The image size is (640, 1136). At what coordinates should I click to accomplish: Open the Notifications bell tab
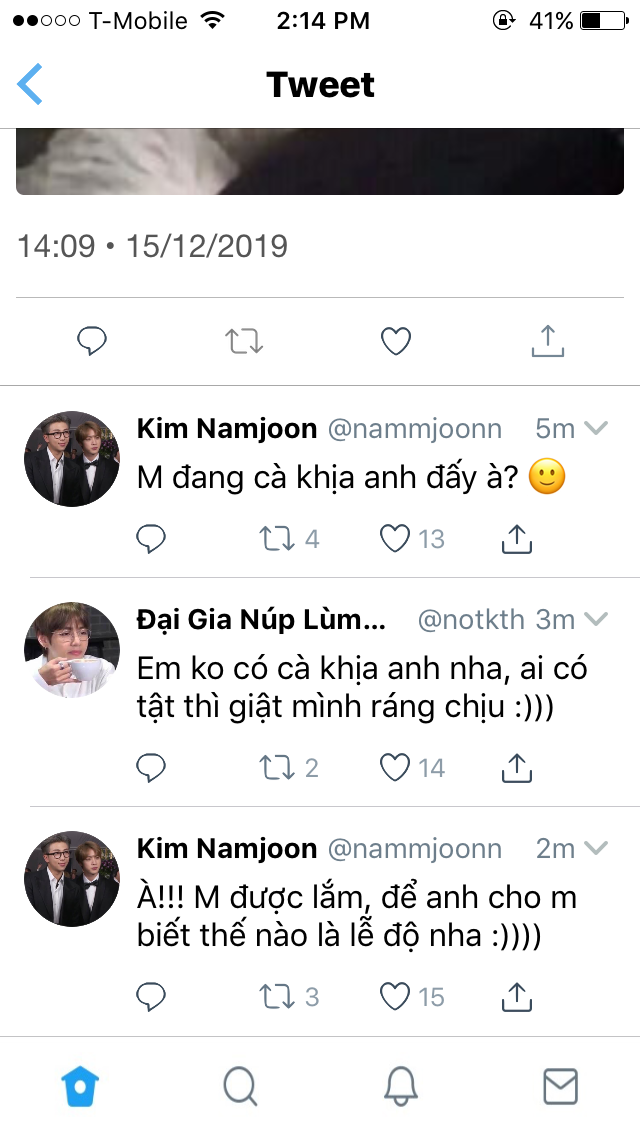pos(400,1085)
